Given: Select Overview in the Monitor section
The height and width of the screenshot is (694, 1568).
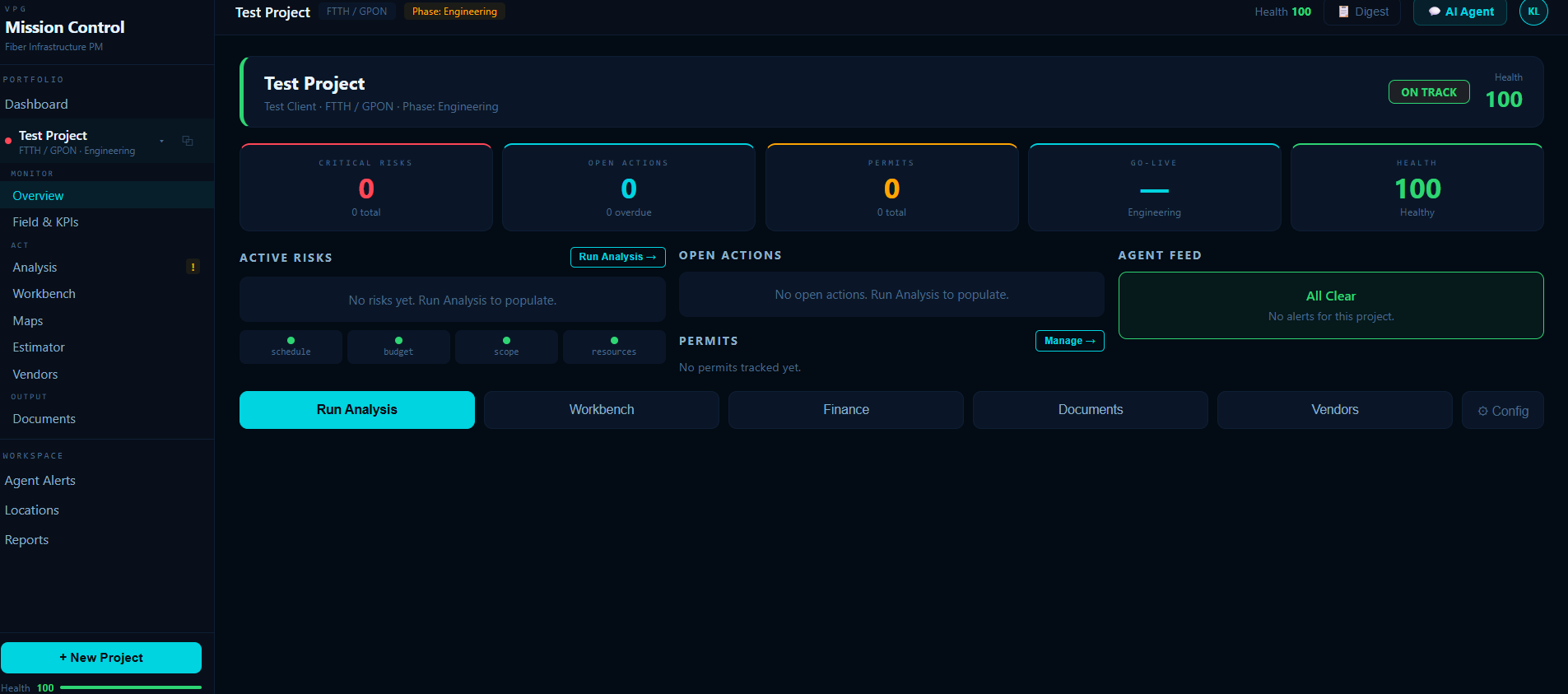Looking at the screenshot, I should point(107,195).
